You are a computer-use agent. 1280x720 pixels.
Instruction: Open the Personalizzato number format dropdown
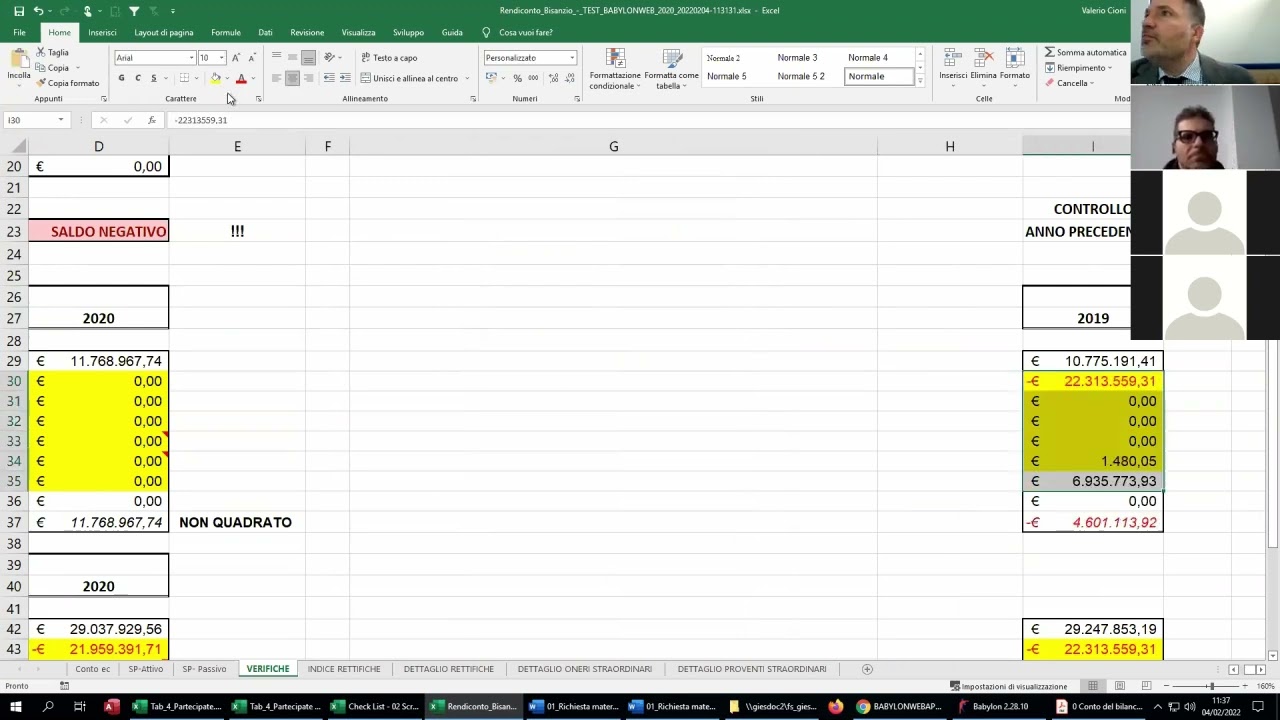[x=572, y=58]
